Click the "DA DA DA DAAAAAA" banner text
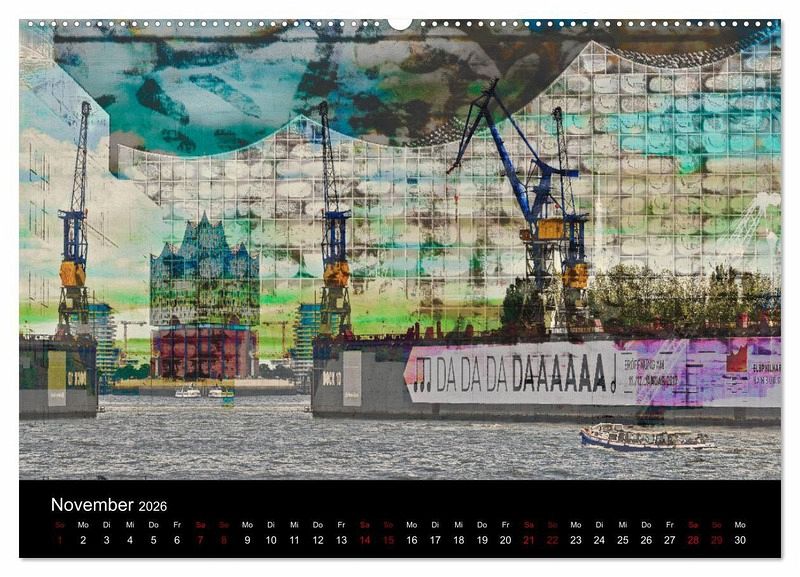 (521, 374)
